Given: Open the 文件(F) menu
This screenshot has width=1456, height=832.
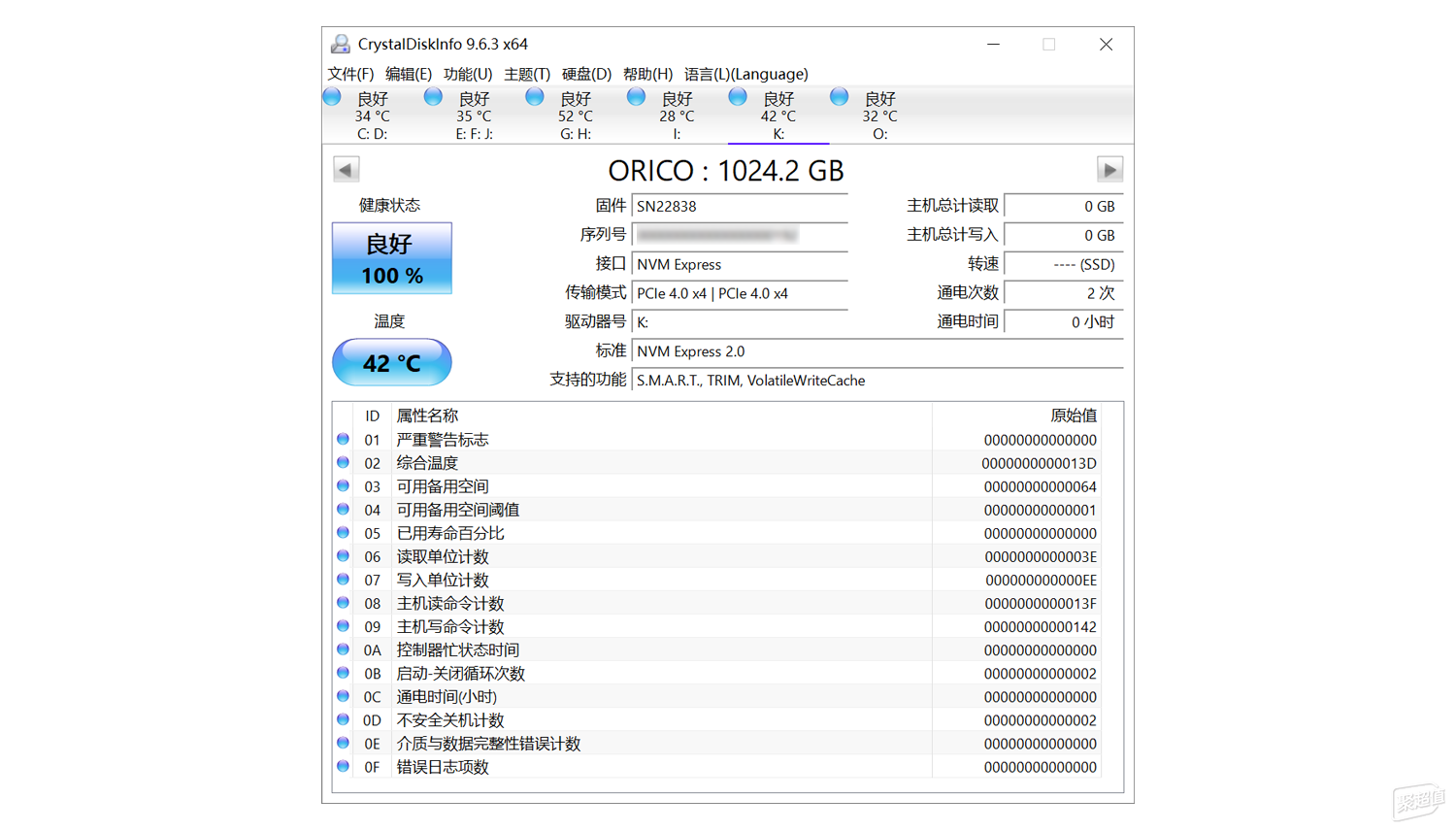Looking at the screenshot, I should (x=350, y=74).
